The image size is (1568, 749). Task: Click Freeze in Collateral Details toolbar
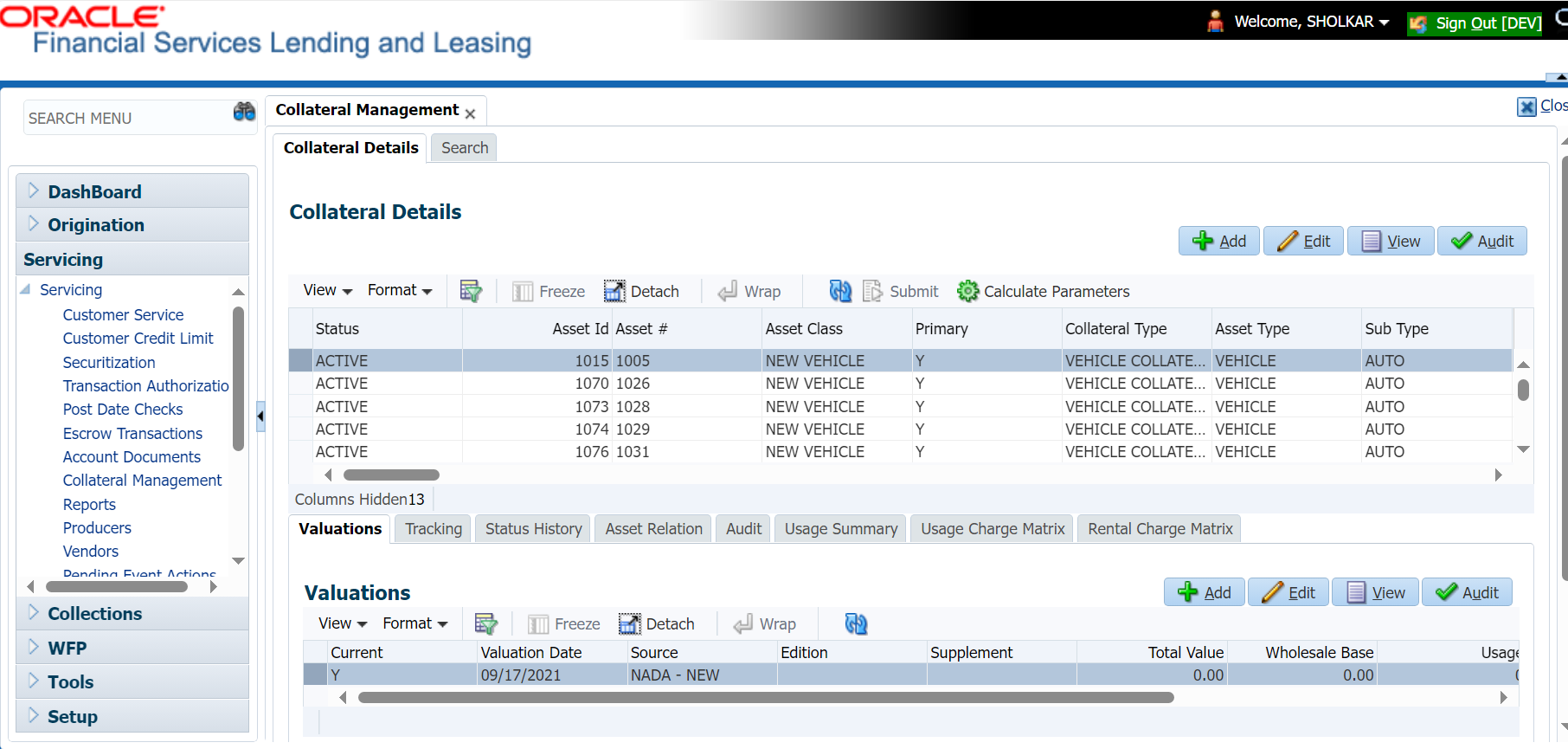549,292
